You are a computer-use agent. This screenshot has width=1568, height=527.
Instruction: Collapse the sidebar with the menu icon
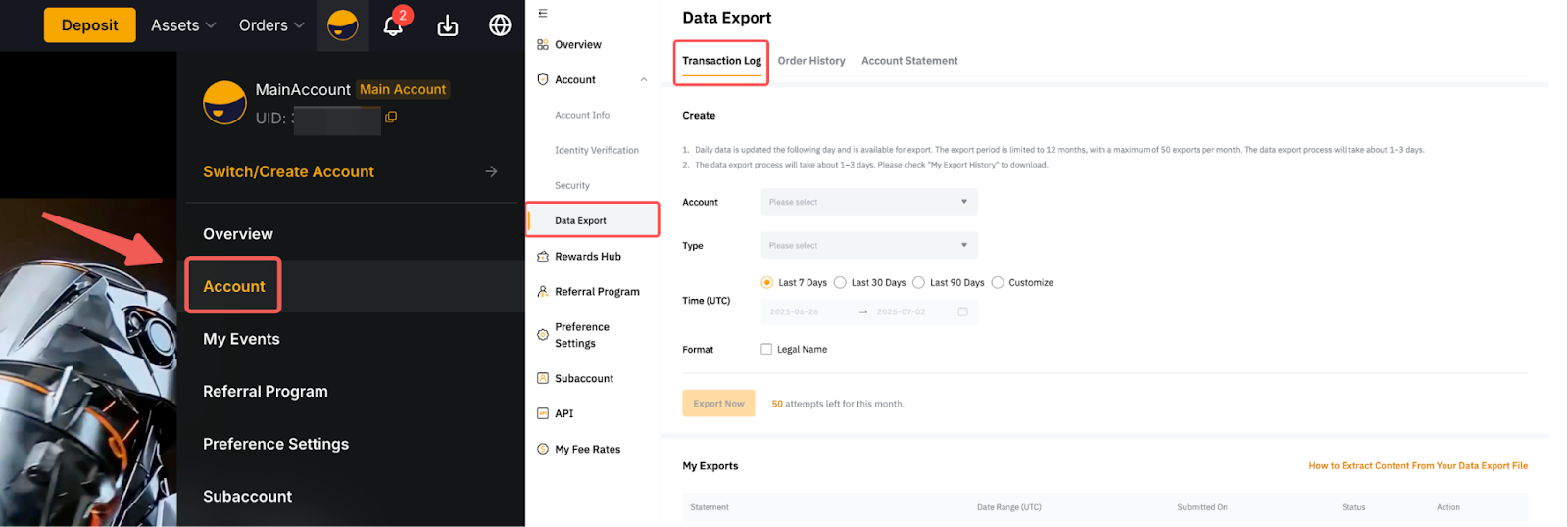pyautogui.click(x=543, y=14)
